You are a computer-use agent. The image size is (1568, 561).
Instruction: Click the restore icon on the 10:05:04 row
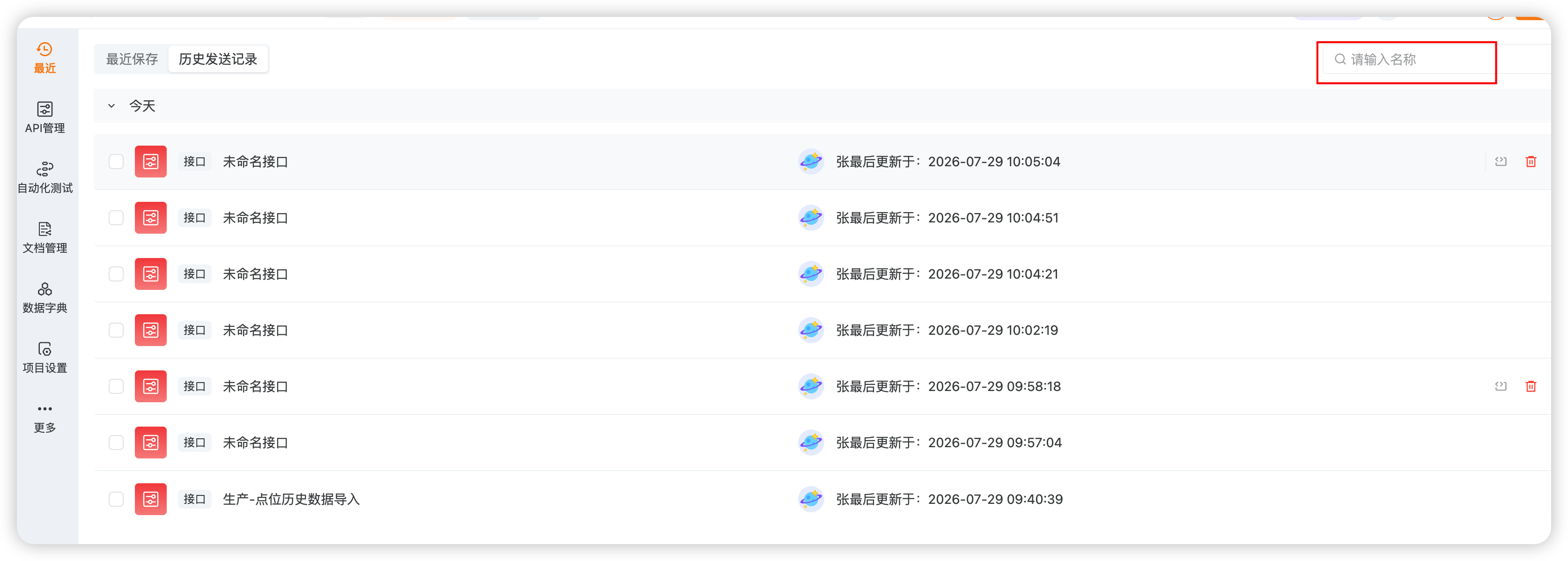pyautogui.click(x=1501, y=161)
